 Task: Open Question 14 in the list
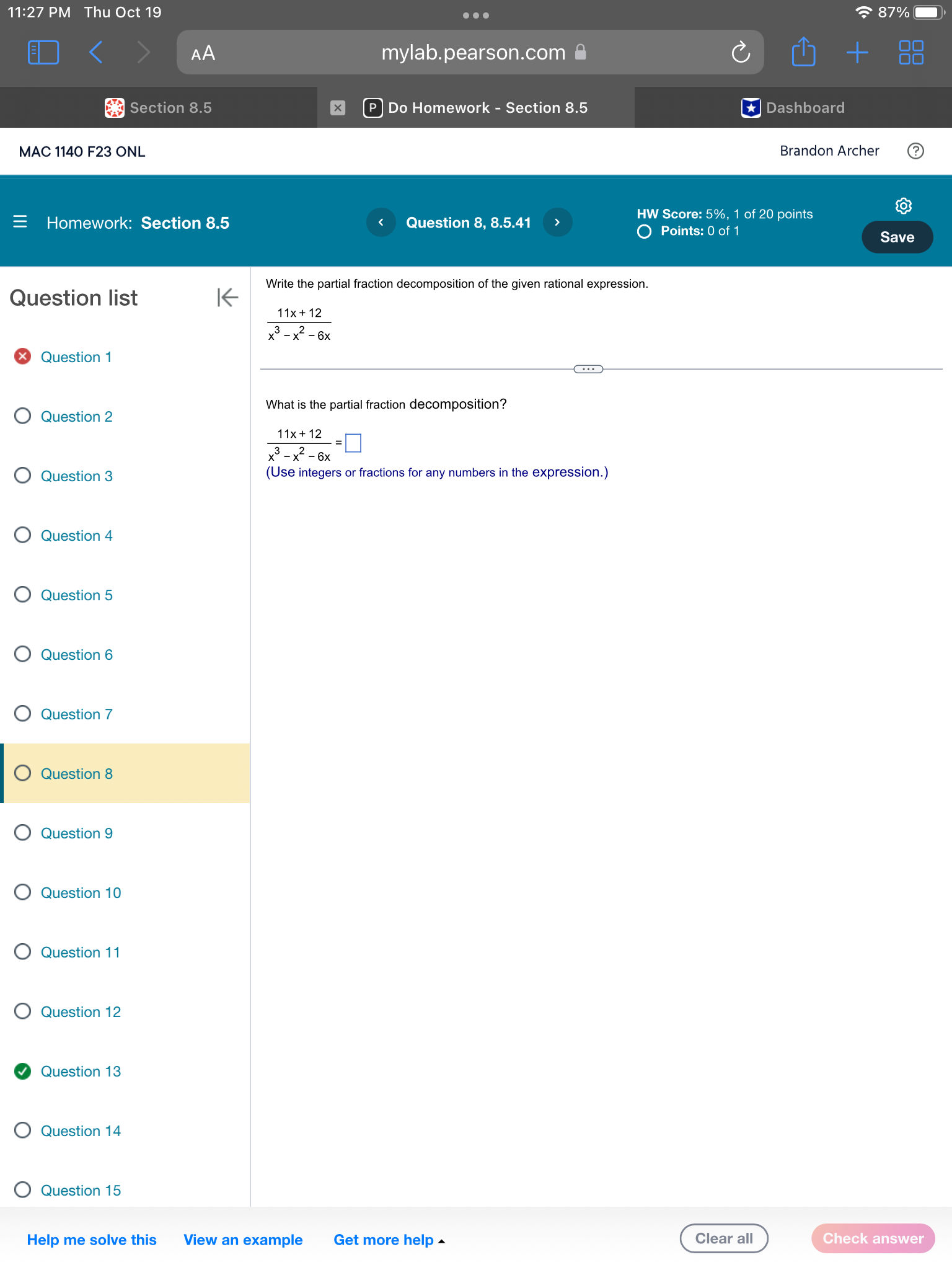[x=81, y=1131]
